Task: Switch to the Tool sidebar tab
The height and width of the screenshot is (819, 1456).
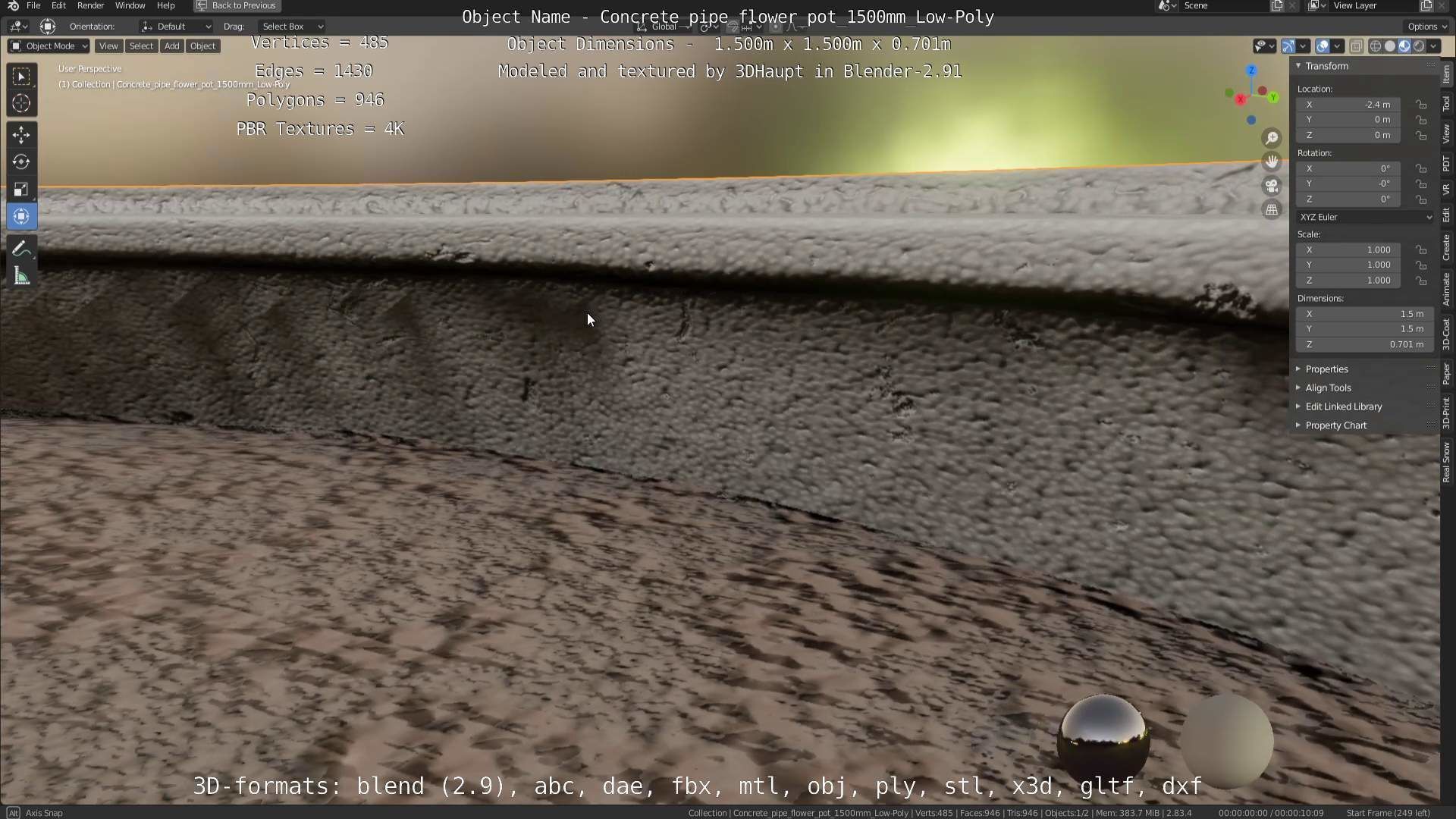Action: coord(1446,104)
